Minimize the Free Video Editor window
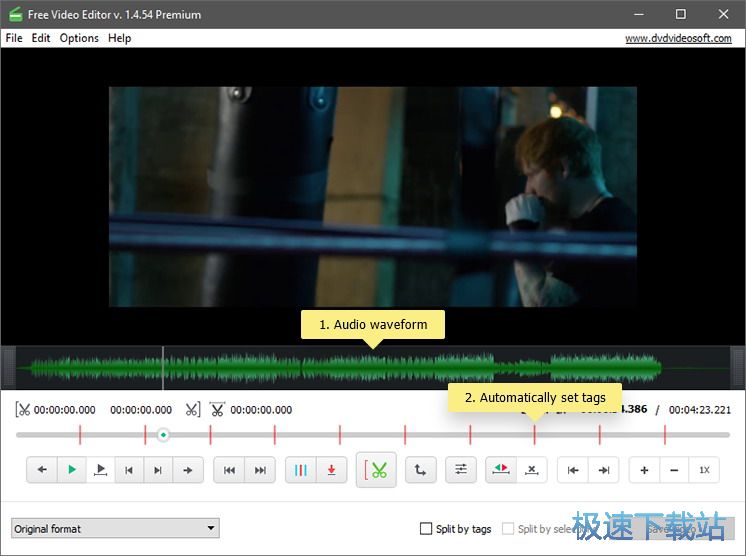746x556 pixels. point(639,14)
